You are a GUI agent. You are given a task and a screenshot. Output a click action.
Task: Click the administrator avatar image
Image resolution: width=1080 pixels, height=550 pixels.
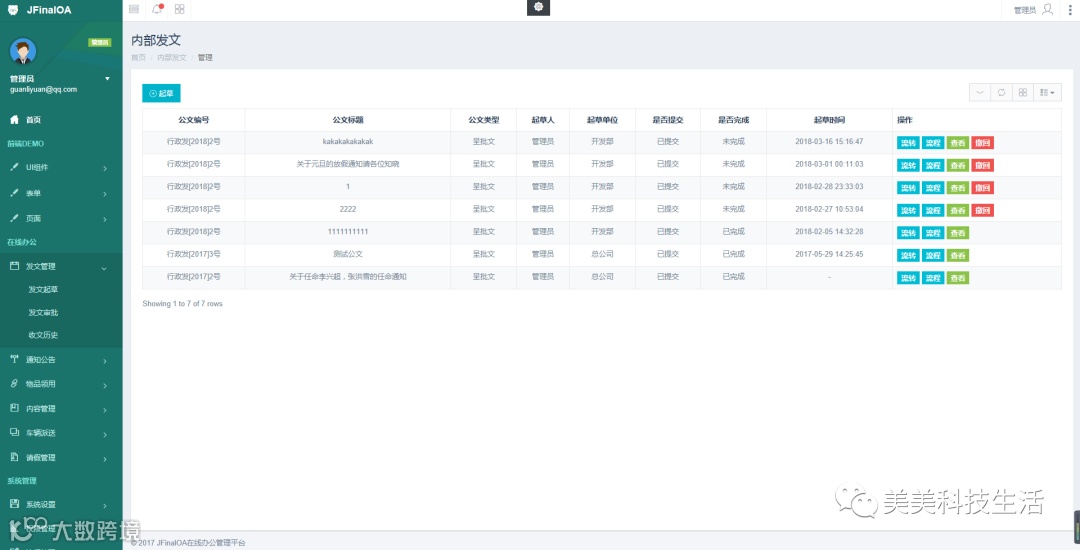coord(23,52)
